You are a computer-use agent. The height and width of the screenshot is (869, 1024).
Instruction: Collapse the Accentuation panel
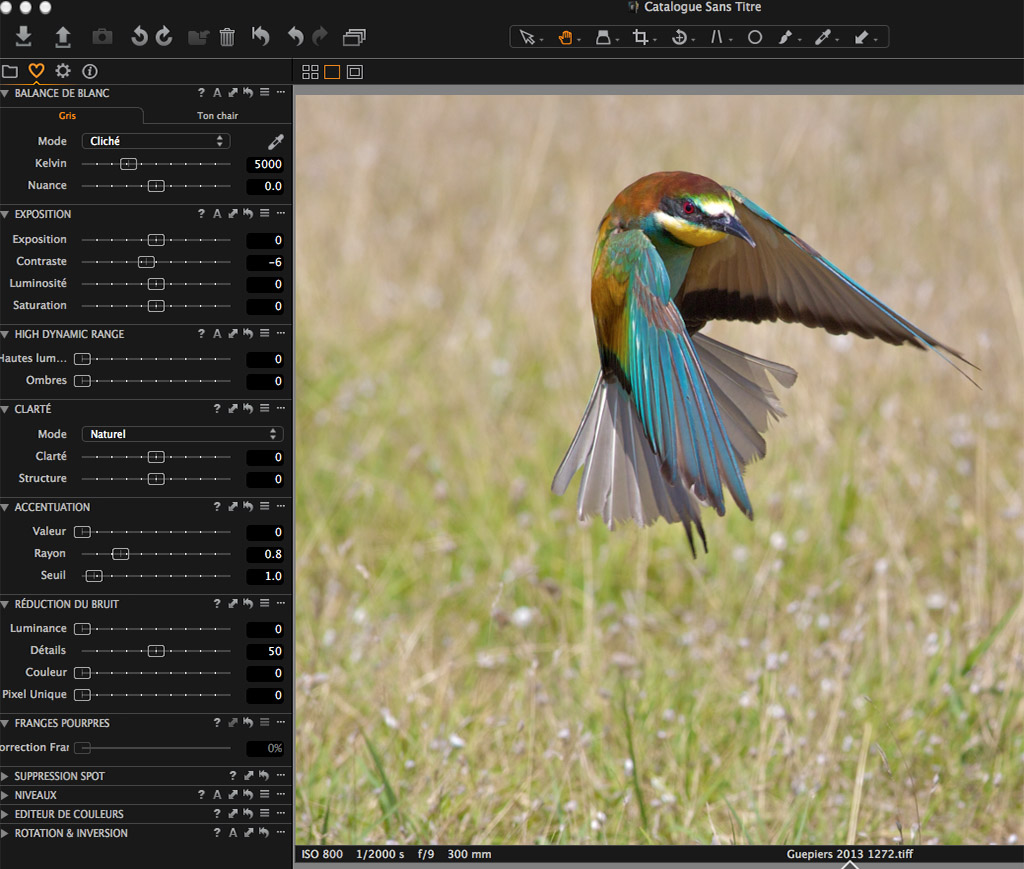[5, 507]
